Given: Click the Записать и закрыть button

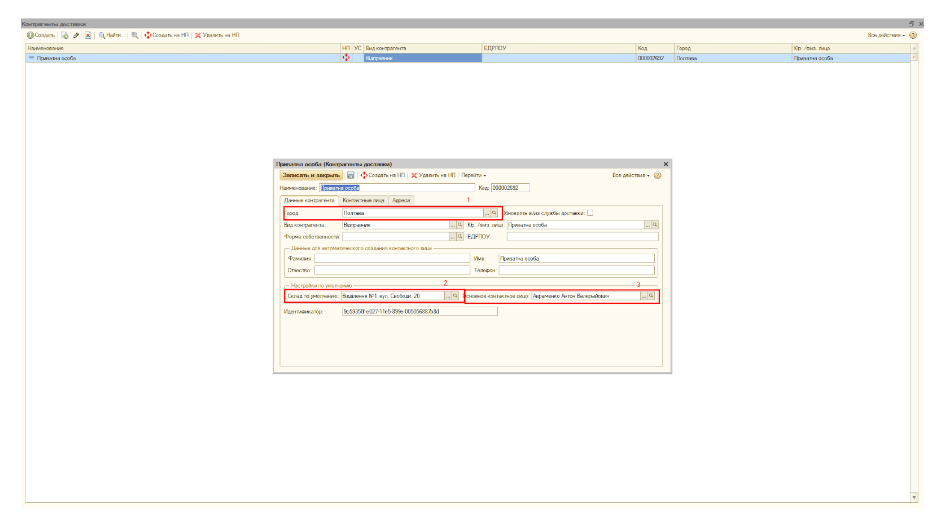Looking at the screenshot, I should click(x=310, y=175).
